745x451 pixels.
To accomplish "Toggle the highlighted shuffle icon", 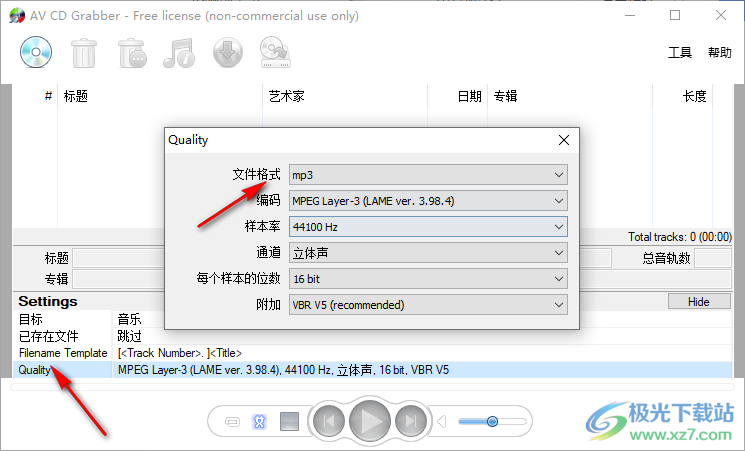I will pyautogui.click(x=259, y=422).
